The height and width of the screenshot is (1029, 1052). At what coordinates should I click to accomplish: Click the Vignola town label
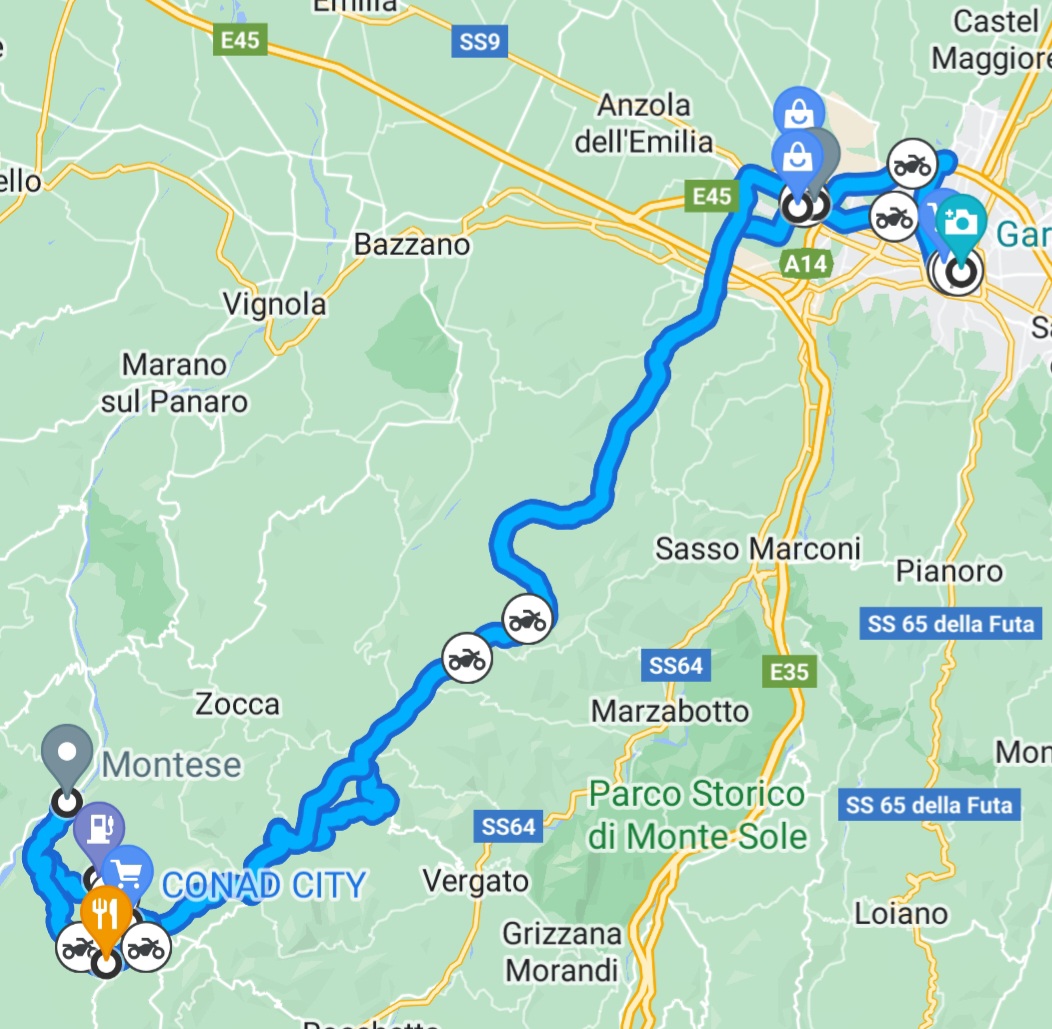click(274, 304)
